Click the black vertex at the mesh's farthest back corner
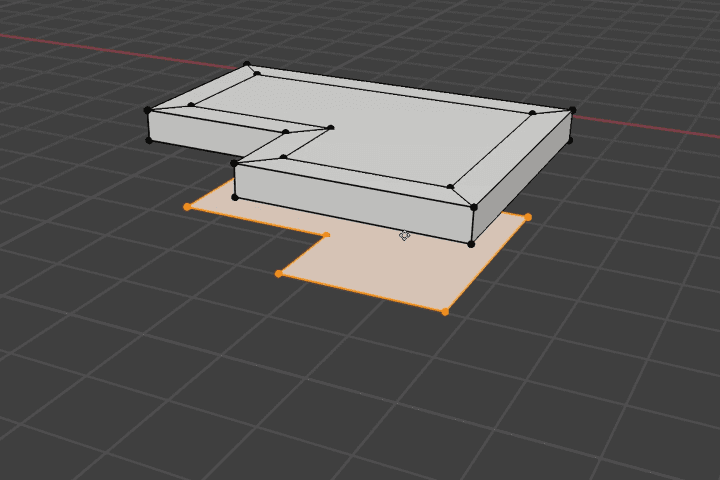Image resolution: width=720 pixels, height=480 pixels. tap(247, 64)
